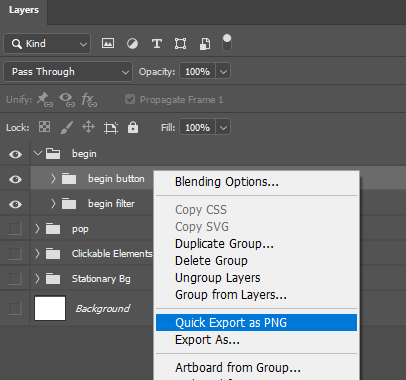Choose Blending Options from context menu
Screen dimensions: 406x380
point(256,182)
